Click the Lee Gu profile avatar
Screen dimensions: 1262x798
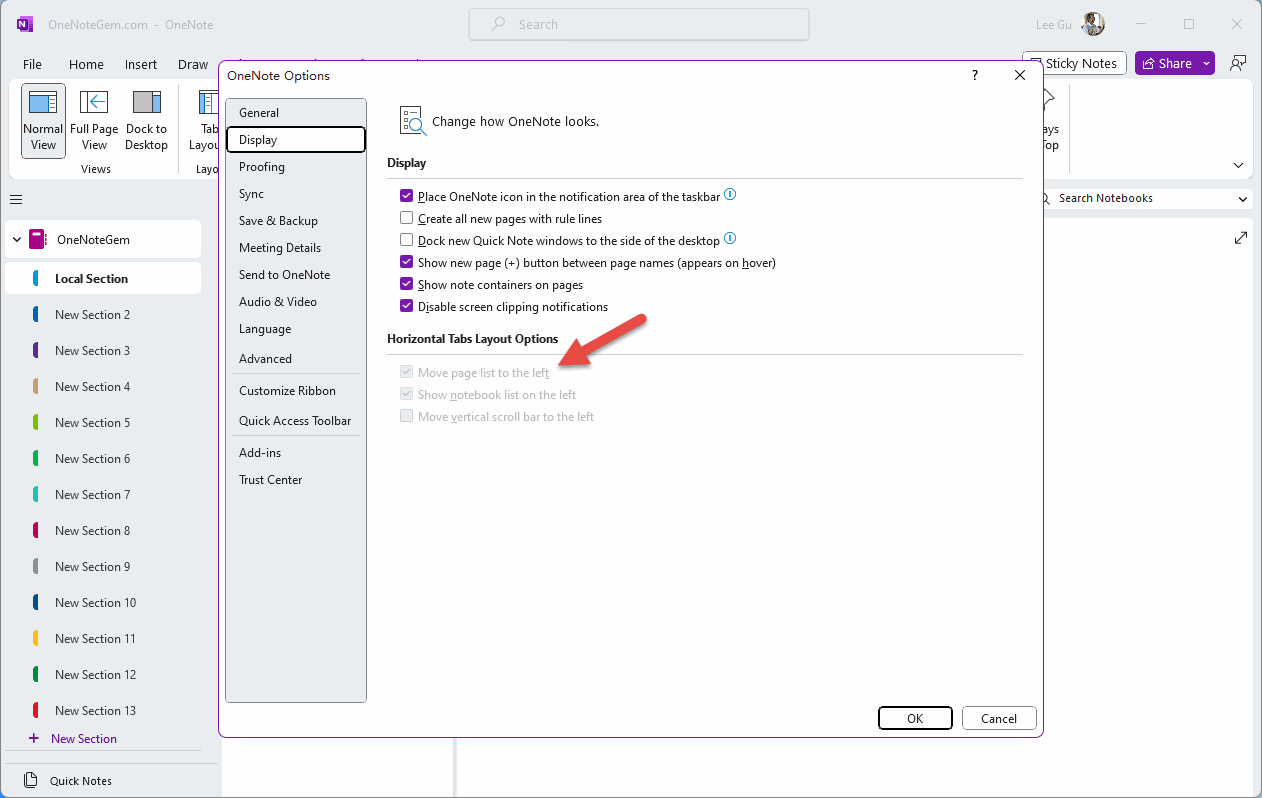[x=1093, y=23]
